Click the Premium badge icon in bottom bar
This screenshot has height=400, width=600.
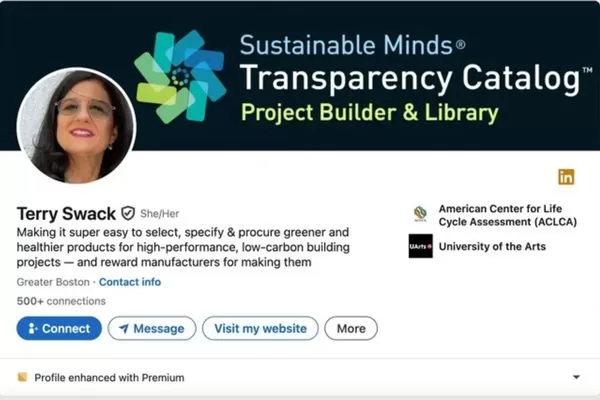(x=22, y=377)
